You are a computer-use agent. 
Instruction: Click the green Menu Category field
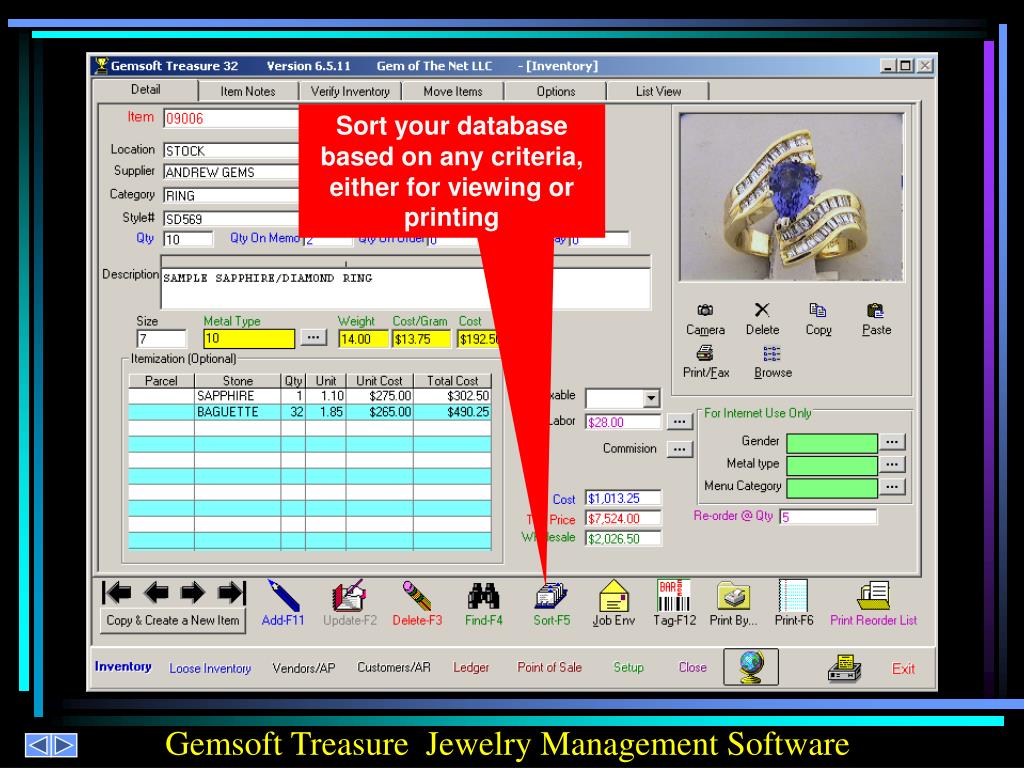click(832, 488)
